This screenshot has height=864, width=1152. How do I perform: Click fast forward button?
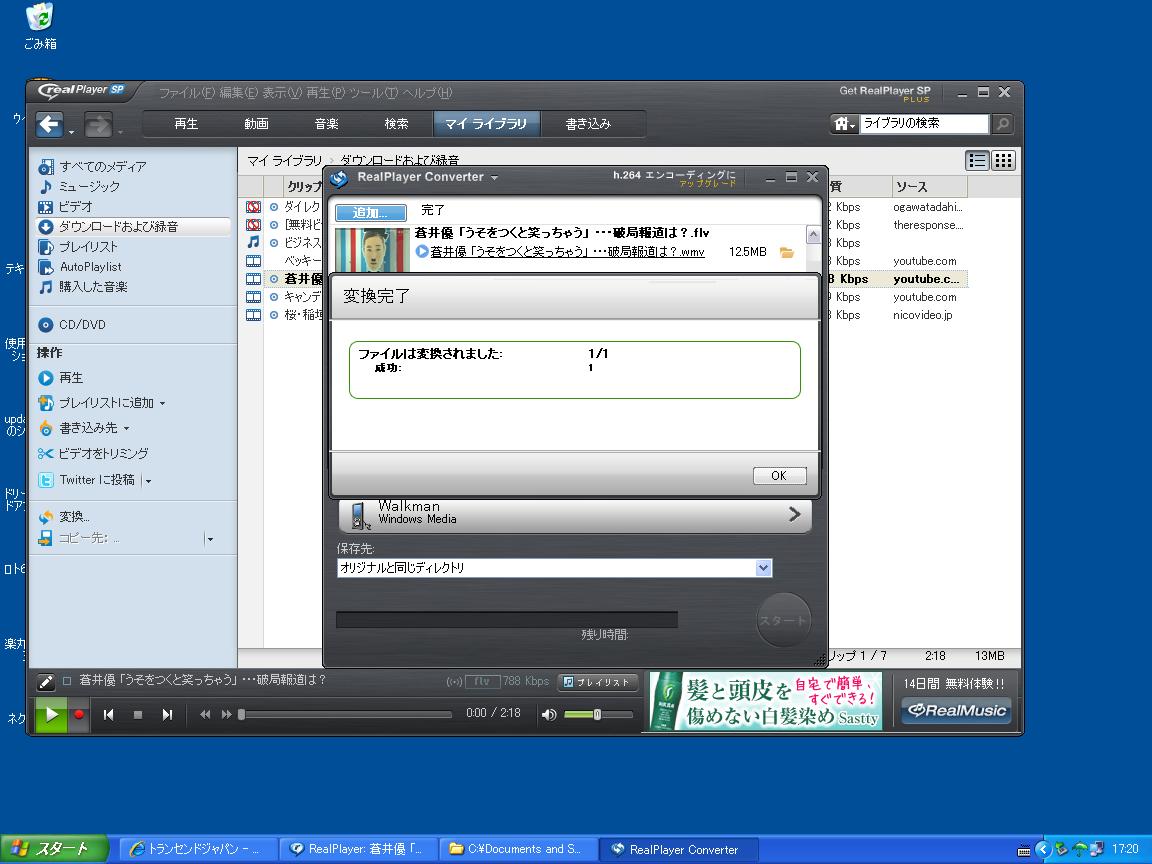pyautogui.click(x=226, y=715)
